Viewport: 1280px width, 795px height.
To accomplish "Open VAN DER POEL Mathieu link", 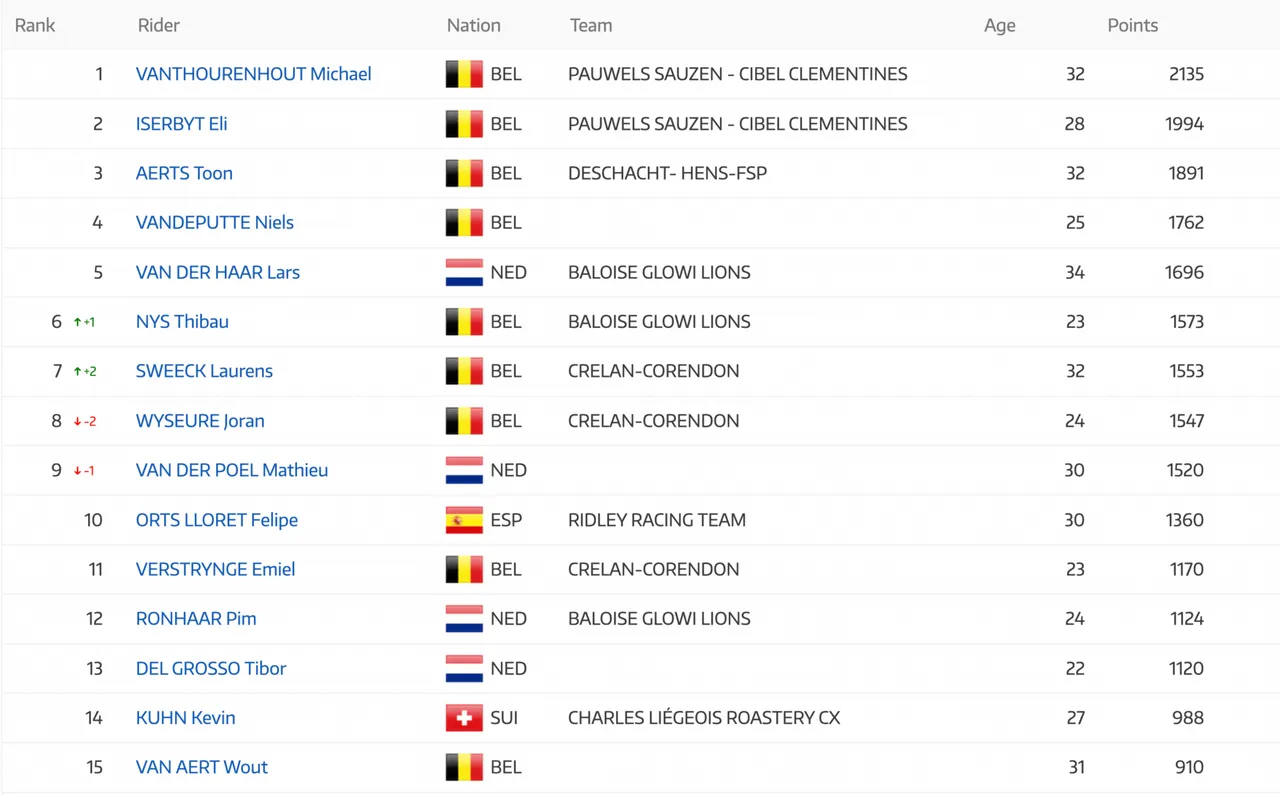I will 232,470.
